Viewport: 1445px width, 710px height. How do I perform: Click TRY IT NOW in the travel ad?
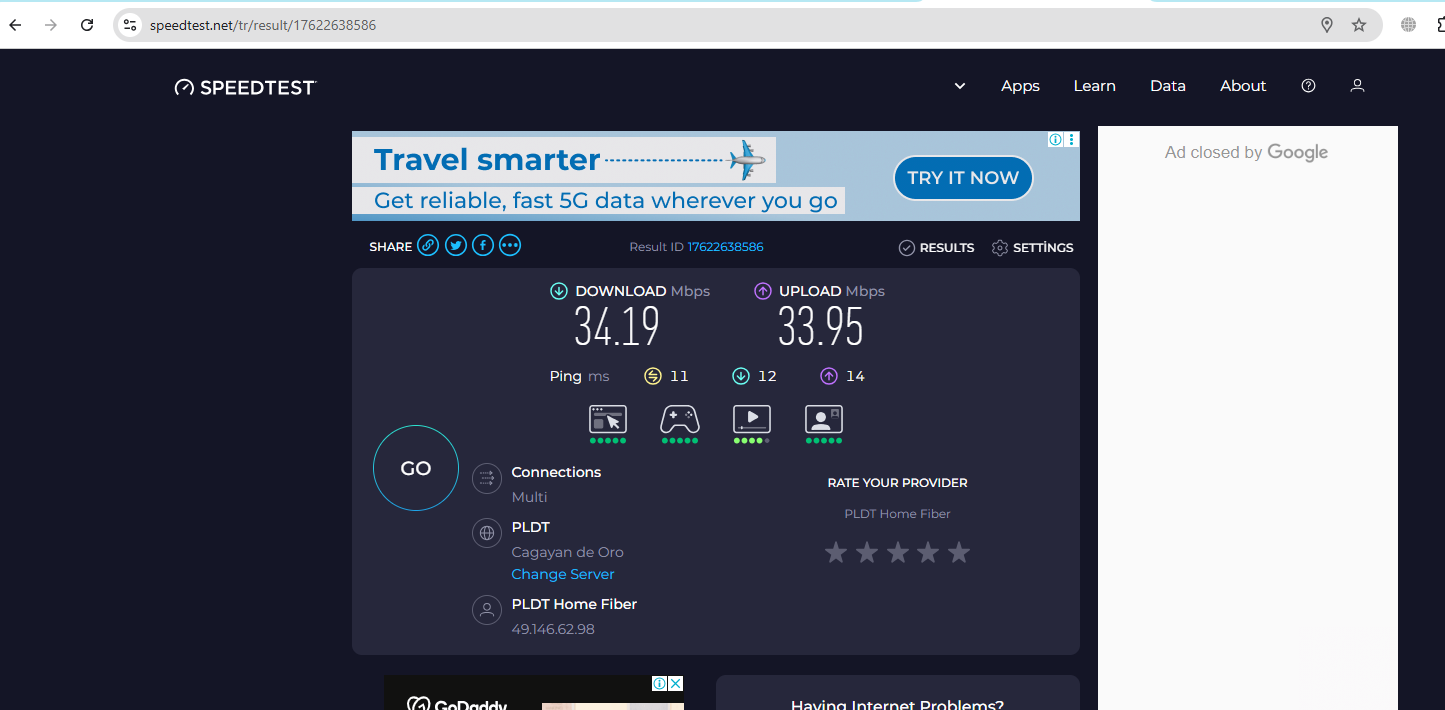[963, 178]
